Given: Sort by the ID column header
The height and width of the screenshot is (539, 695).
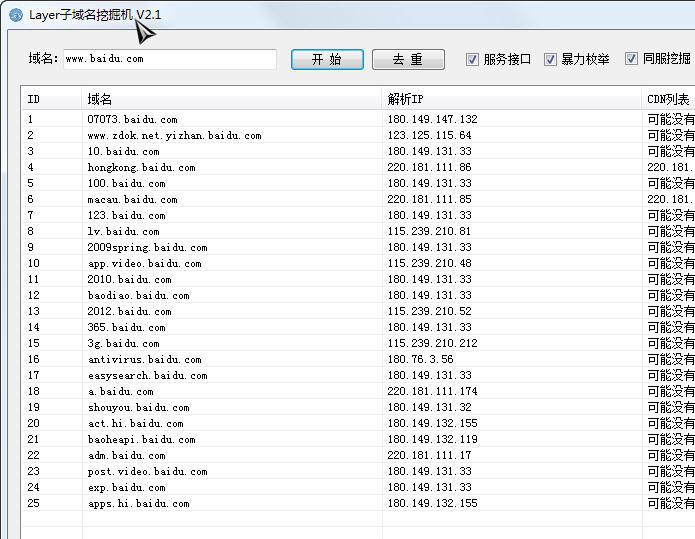Looking at the screenshot, I should 51,99.
